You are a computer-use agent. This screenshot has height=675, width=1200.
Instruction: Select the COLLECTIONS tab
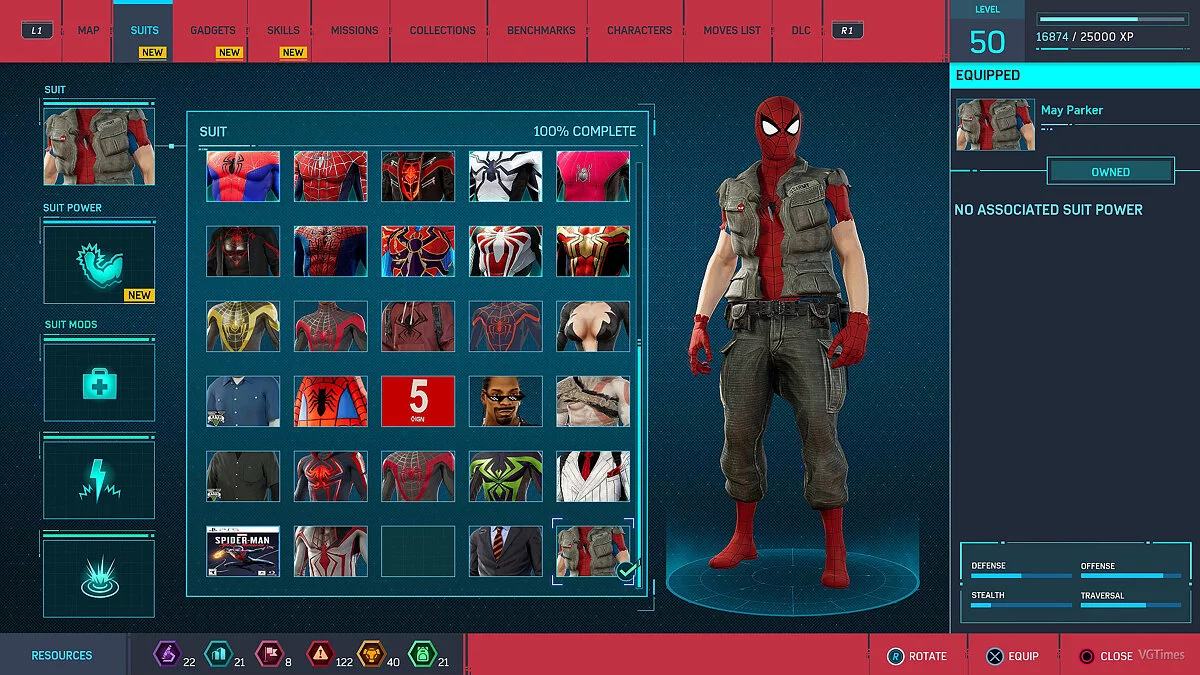pyautogui.click(x=441, y=29)
